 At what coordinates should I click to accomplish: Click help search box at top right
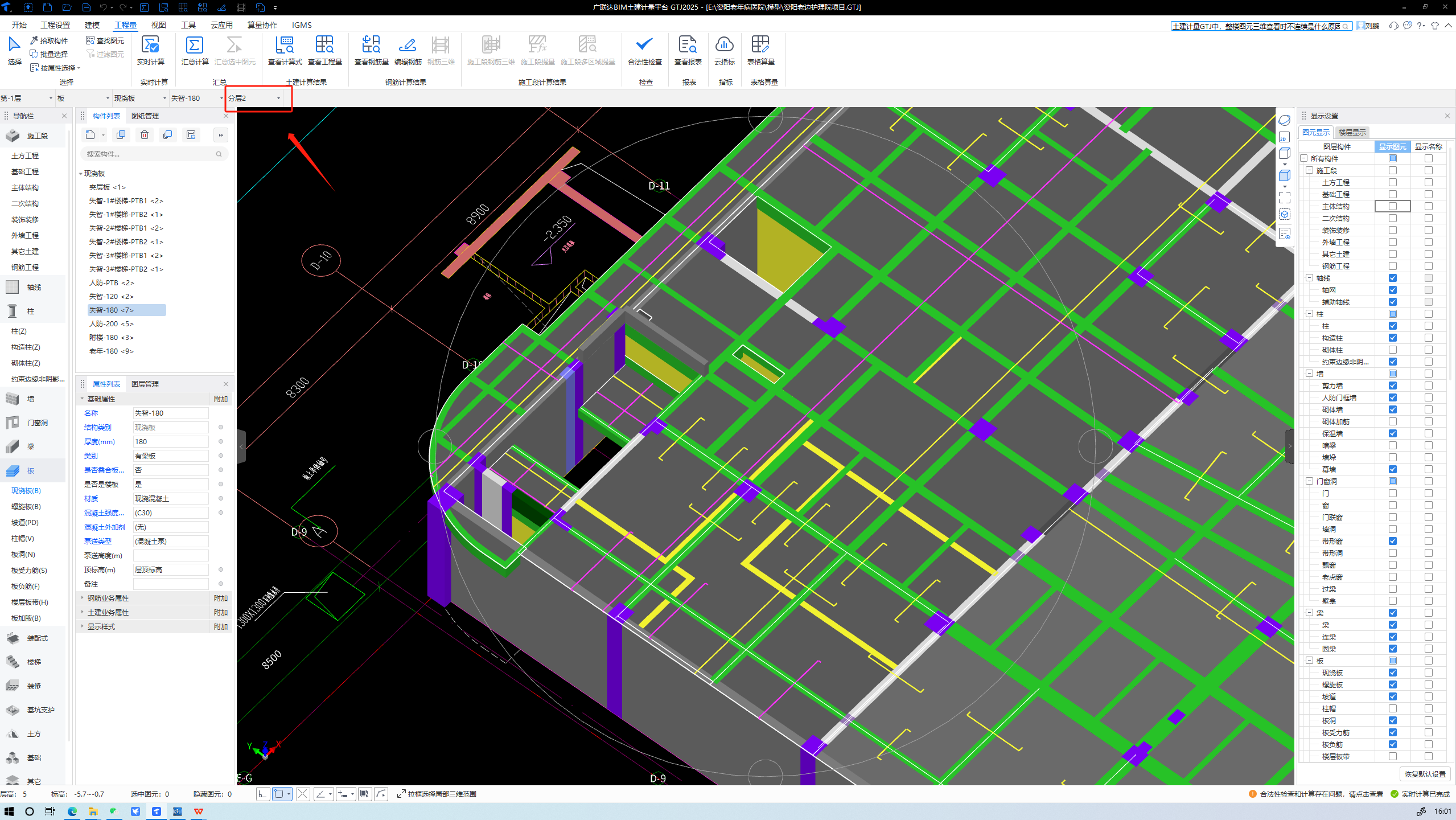[x=1261, y=26]
